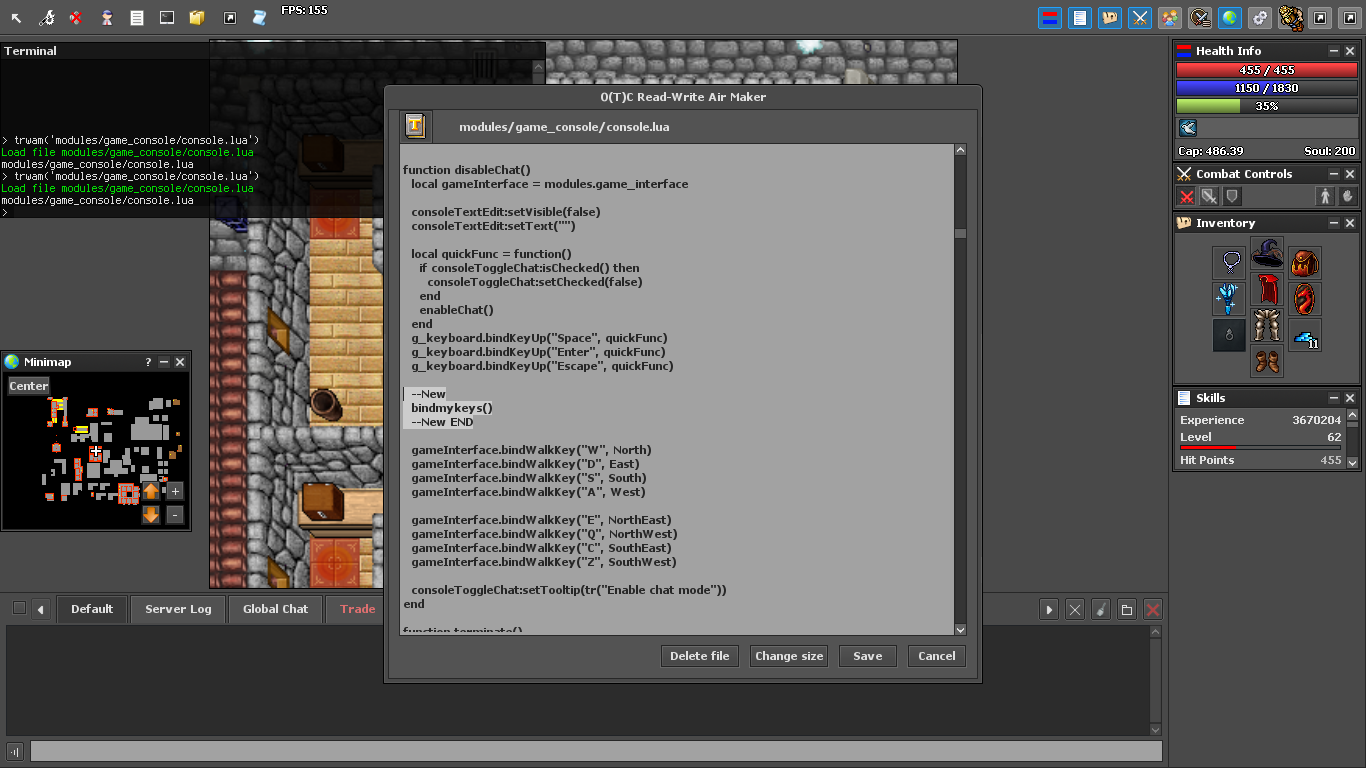Click the wizard hat head slot
Screen dimensions: 1366x768
[1267, 254]
